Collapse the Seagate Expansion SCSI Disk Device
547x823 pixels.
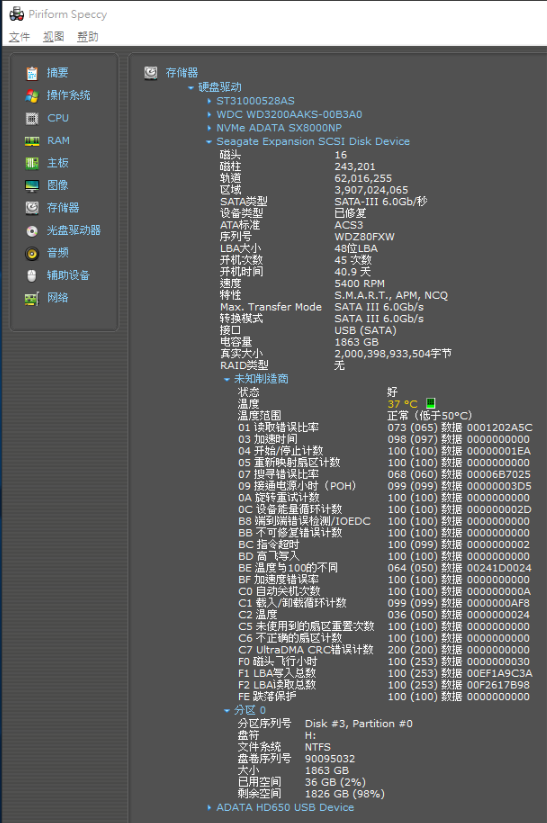pos(209,142)
